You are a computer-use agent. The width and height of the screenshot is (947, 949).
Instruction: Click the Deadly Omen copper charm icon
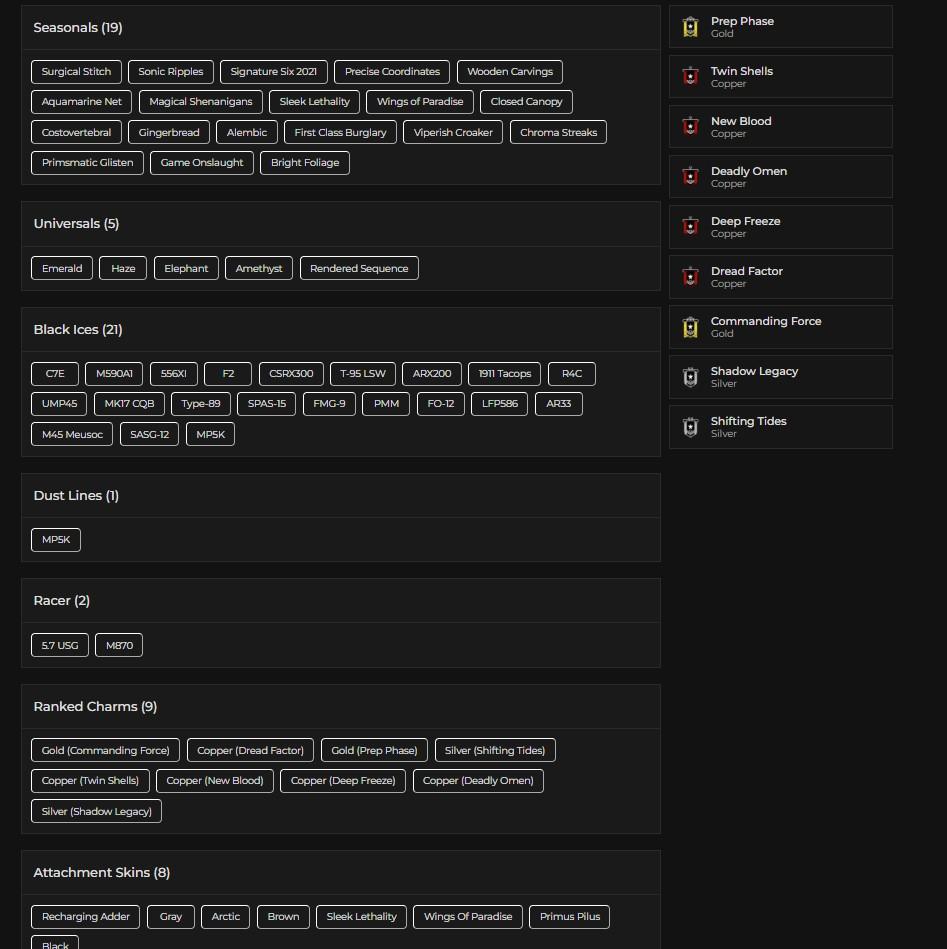690,177
